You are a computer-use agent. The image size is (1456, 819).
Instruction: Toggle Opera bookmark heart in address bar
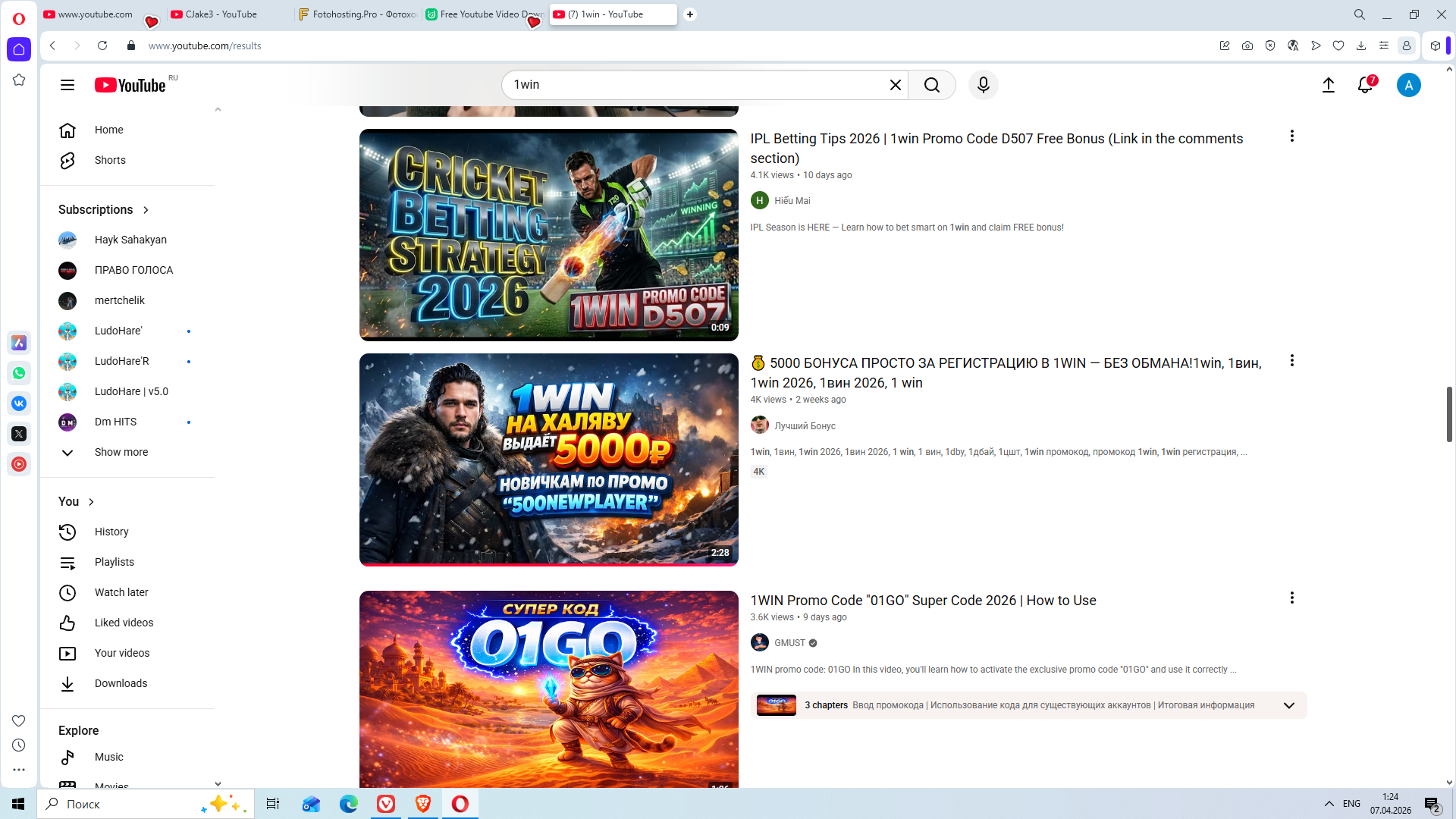click(1338, 45)
